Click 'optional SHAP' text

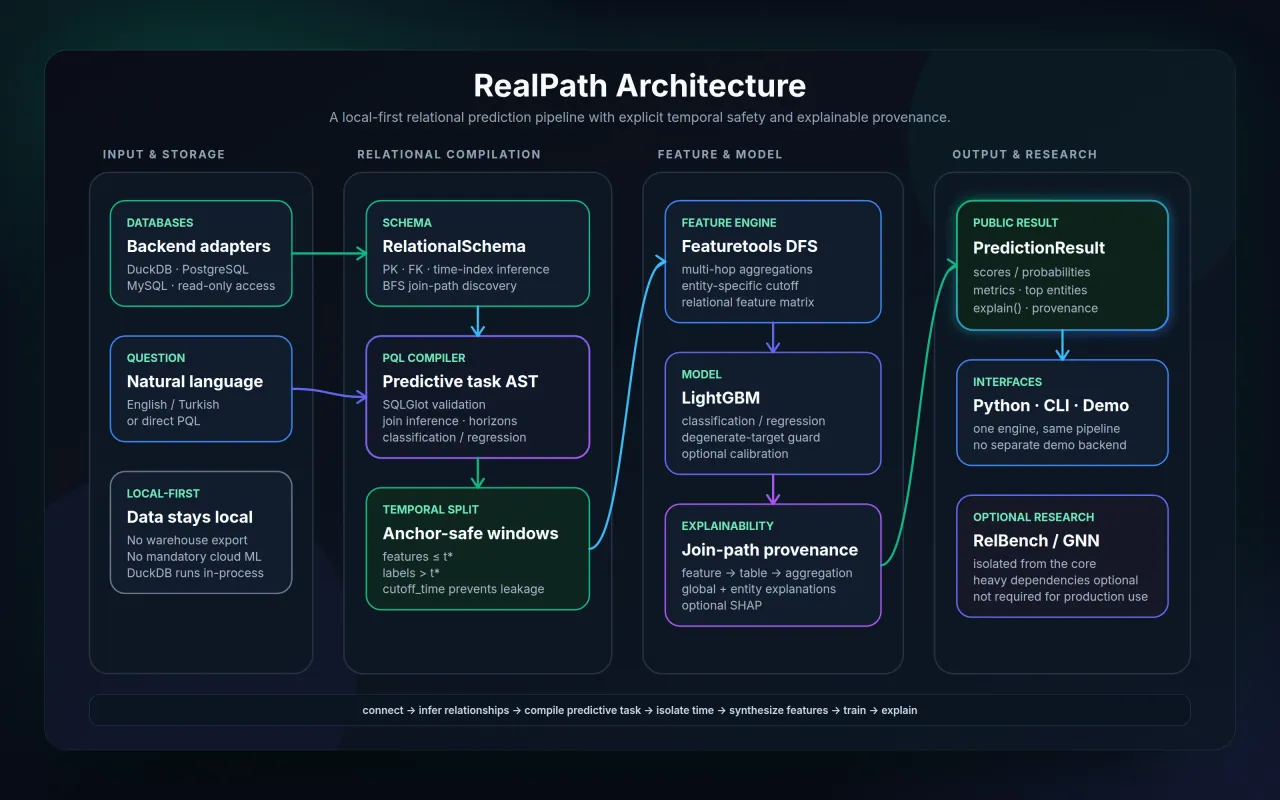pos(722,605)
